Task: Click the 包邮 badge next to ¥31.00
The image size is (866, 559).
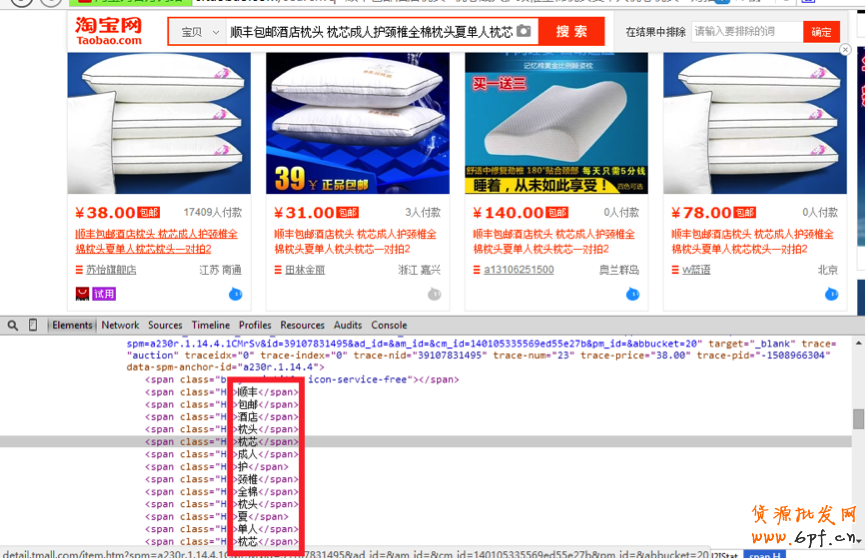Action: (x=347, y=213)
